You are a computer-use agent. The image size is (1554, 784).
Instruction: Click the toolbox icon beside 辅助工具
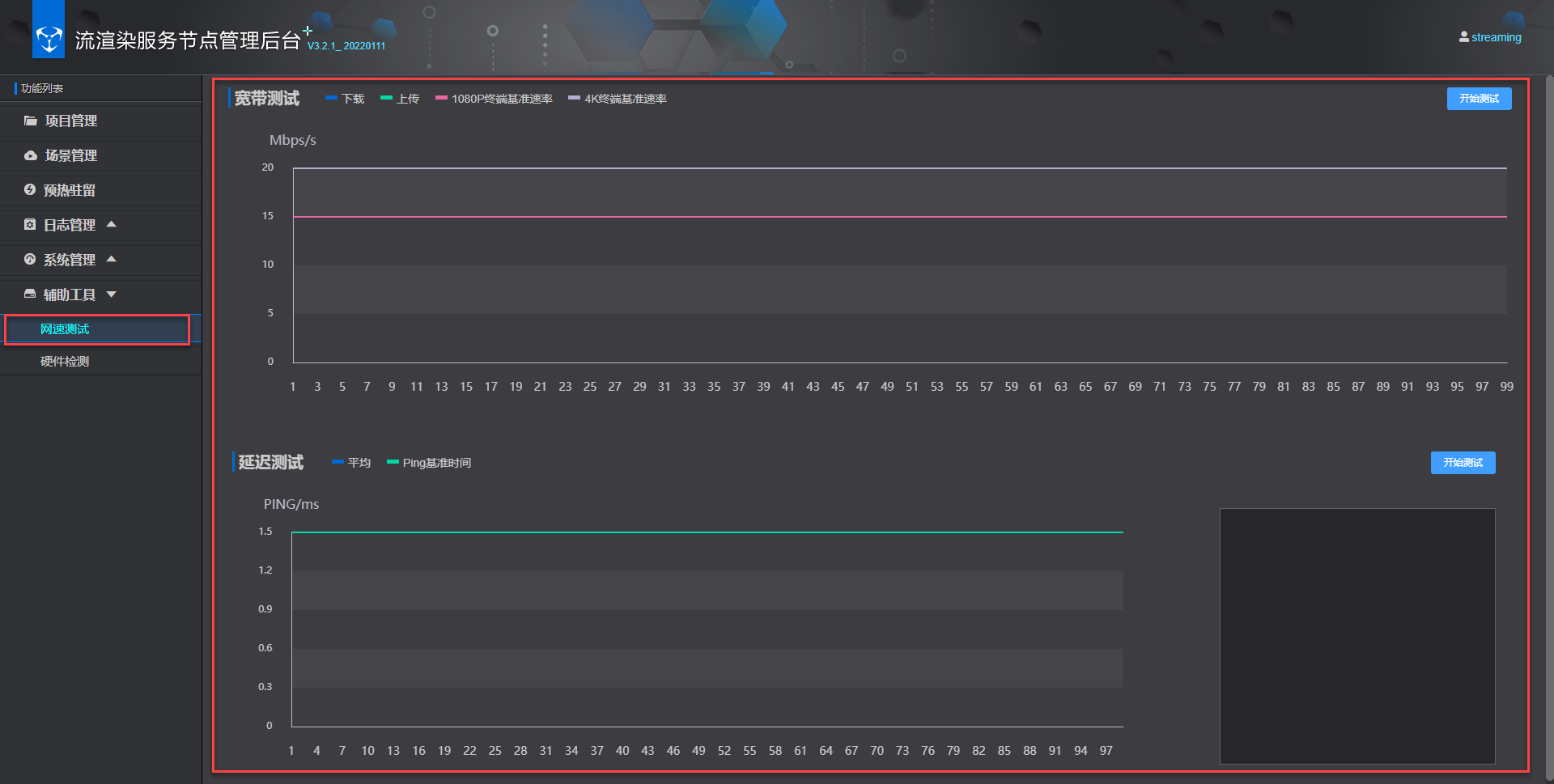pos(30,295)
